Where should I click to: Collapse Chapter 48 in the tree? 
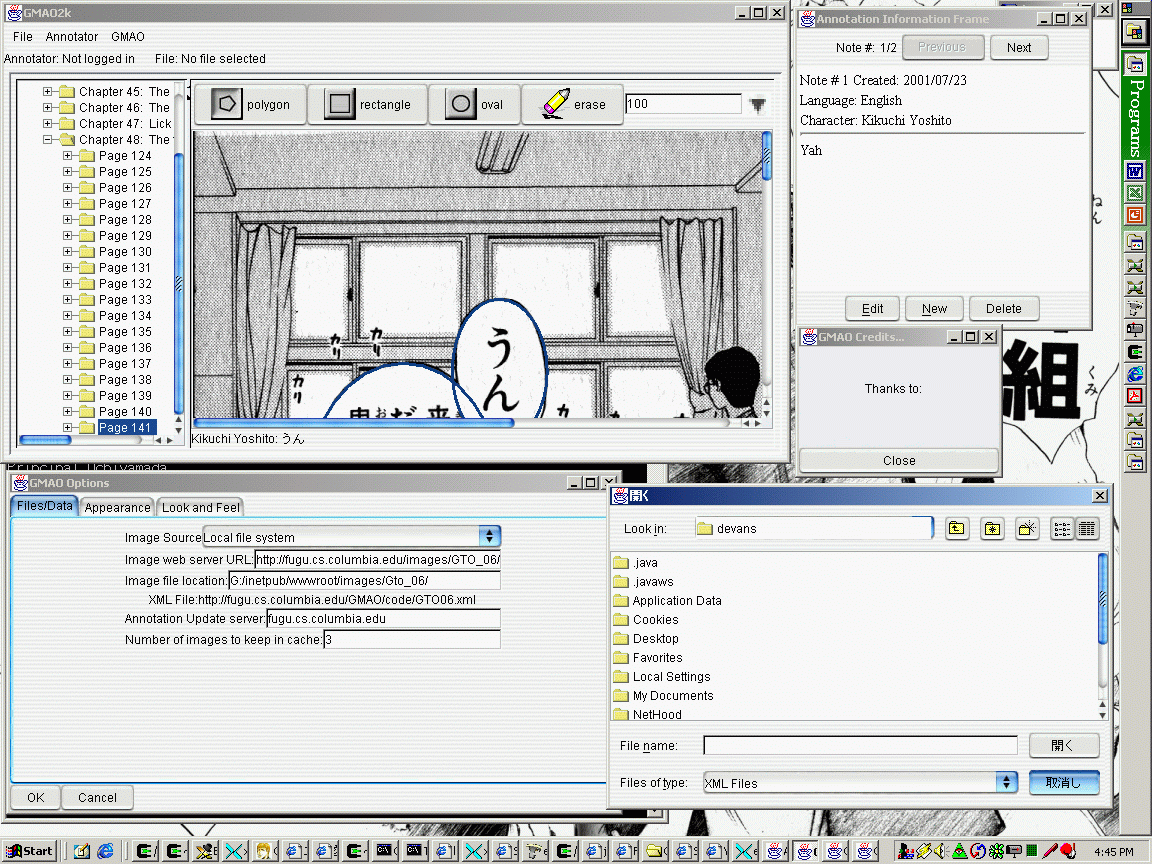(47, 140)
